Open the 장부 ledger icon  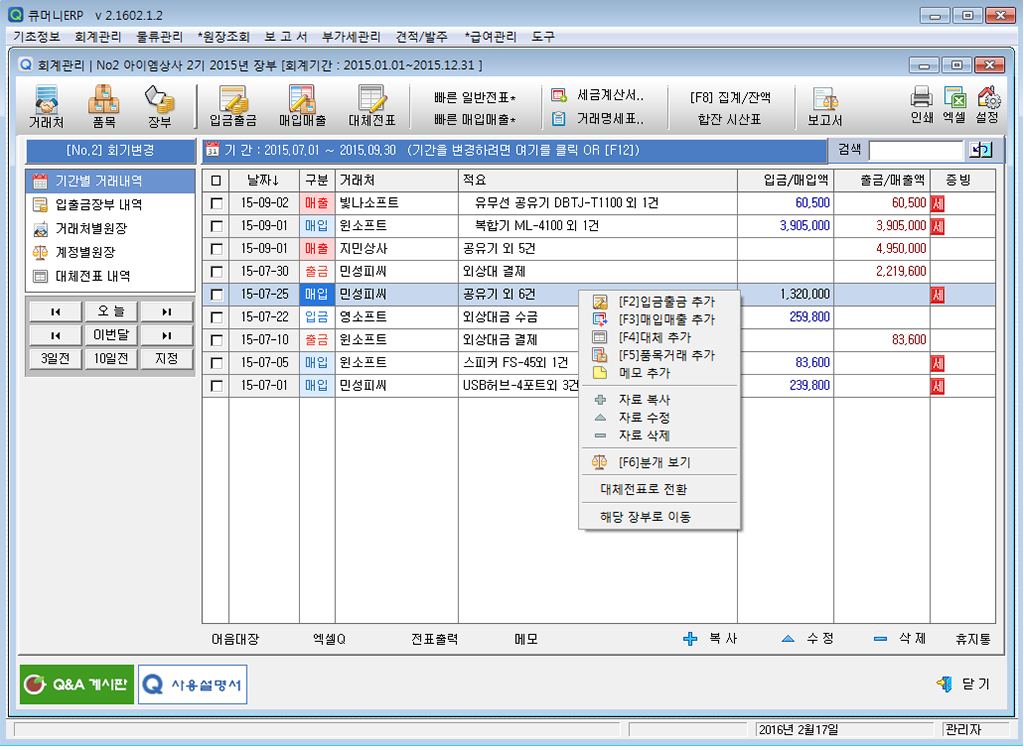point(159,106)
